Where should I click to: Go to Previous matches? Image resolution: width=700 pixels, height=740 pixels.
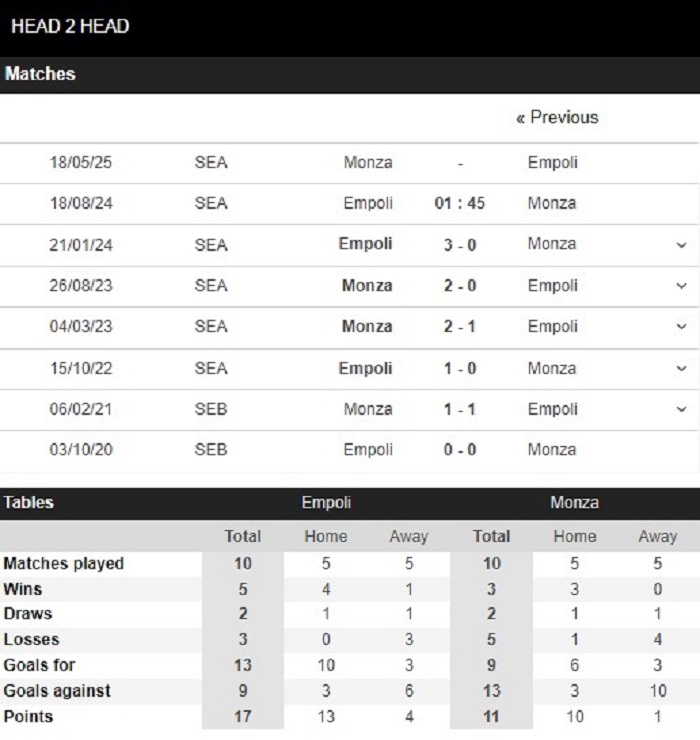(557, 117)
